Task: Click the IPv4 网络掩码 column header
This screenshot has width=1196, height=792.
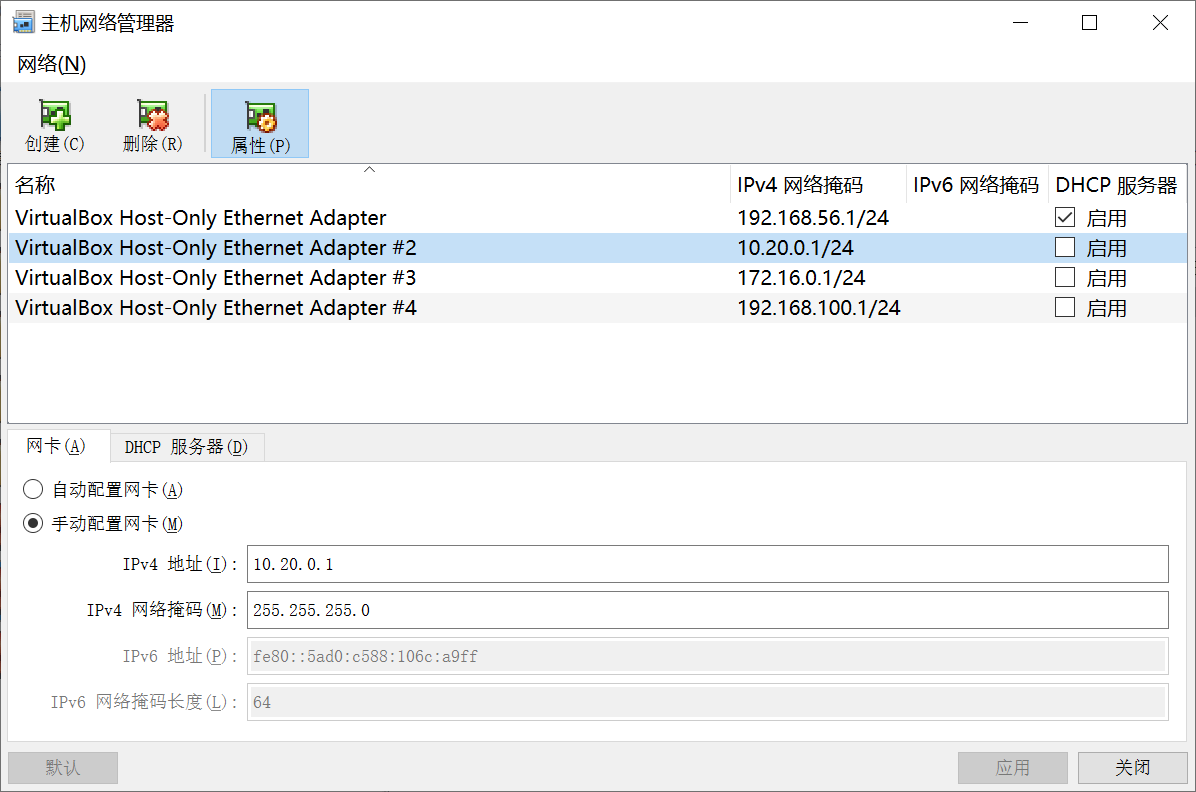Action: pos(818,185)
